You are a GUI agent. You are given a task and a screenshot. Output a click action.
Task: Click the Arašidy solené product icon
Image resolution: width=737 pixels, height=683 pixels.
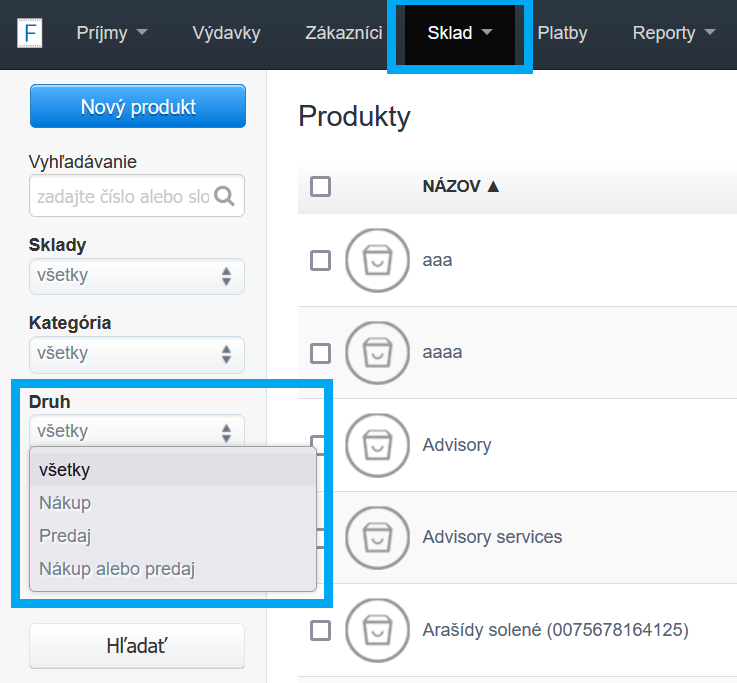(x=377, y=630)
